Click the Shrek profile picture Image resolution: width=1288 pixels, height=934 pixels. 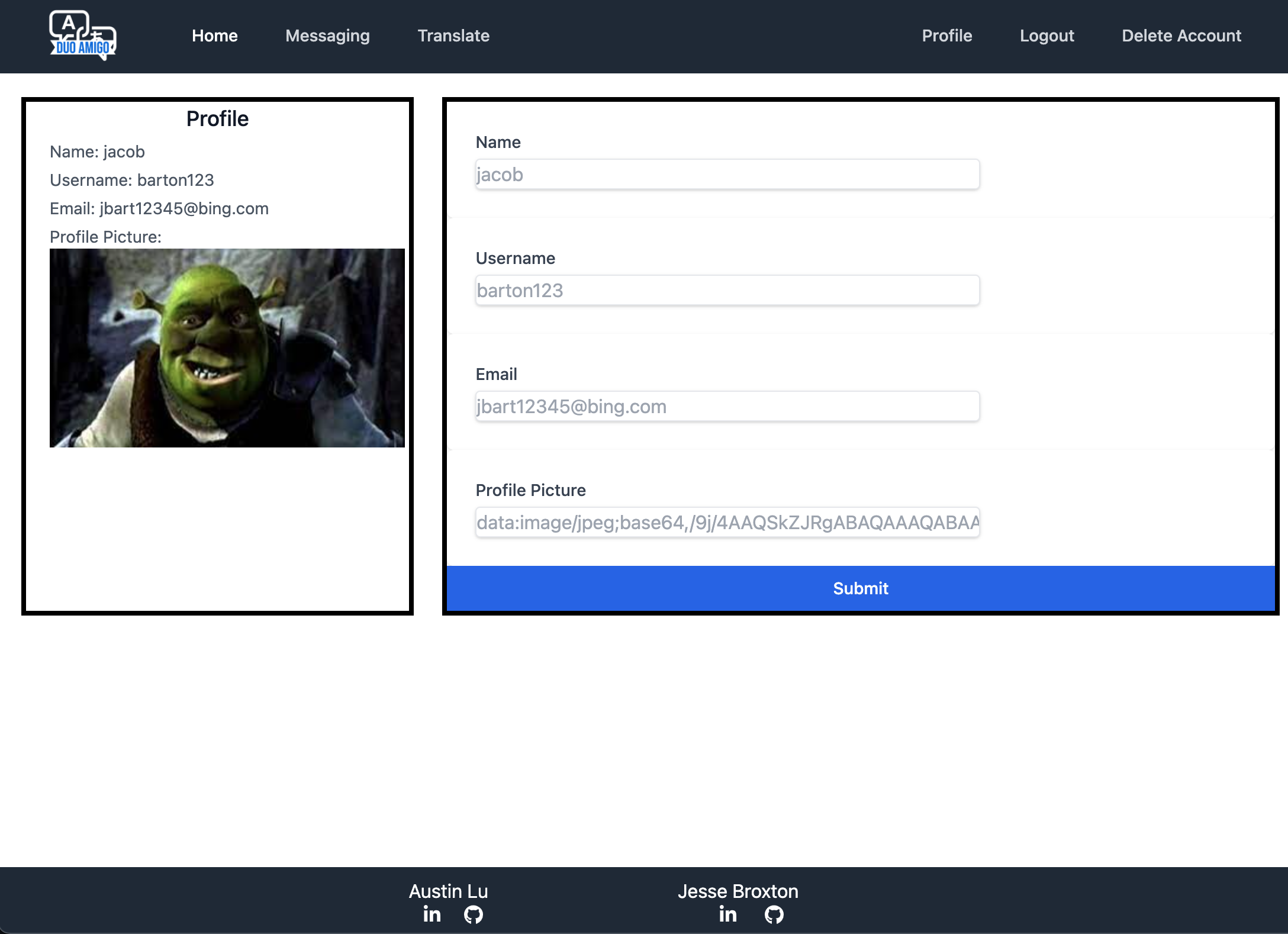[227, 348]
